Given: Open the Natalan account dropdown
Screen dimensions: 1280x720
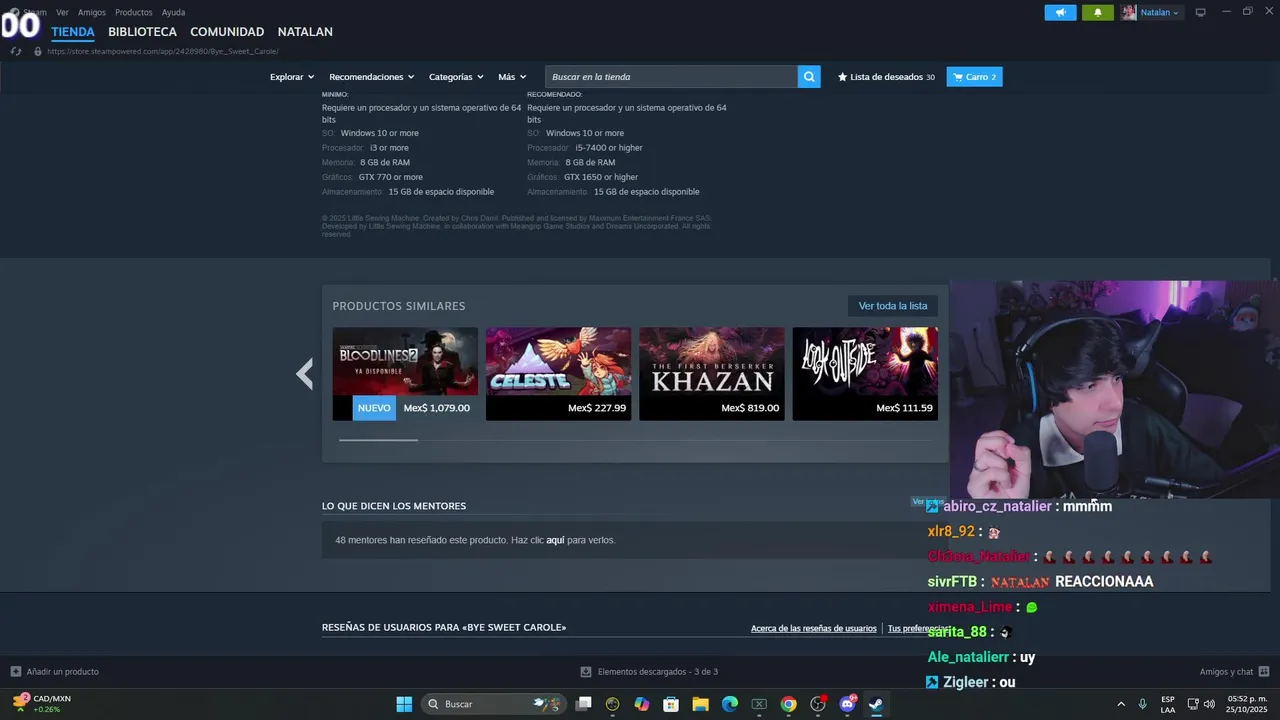Looking at the screenshot, I should [x=1160, y=12].
